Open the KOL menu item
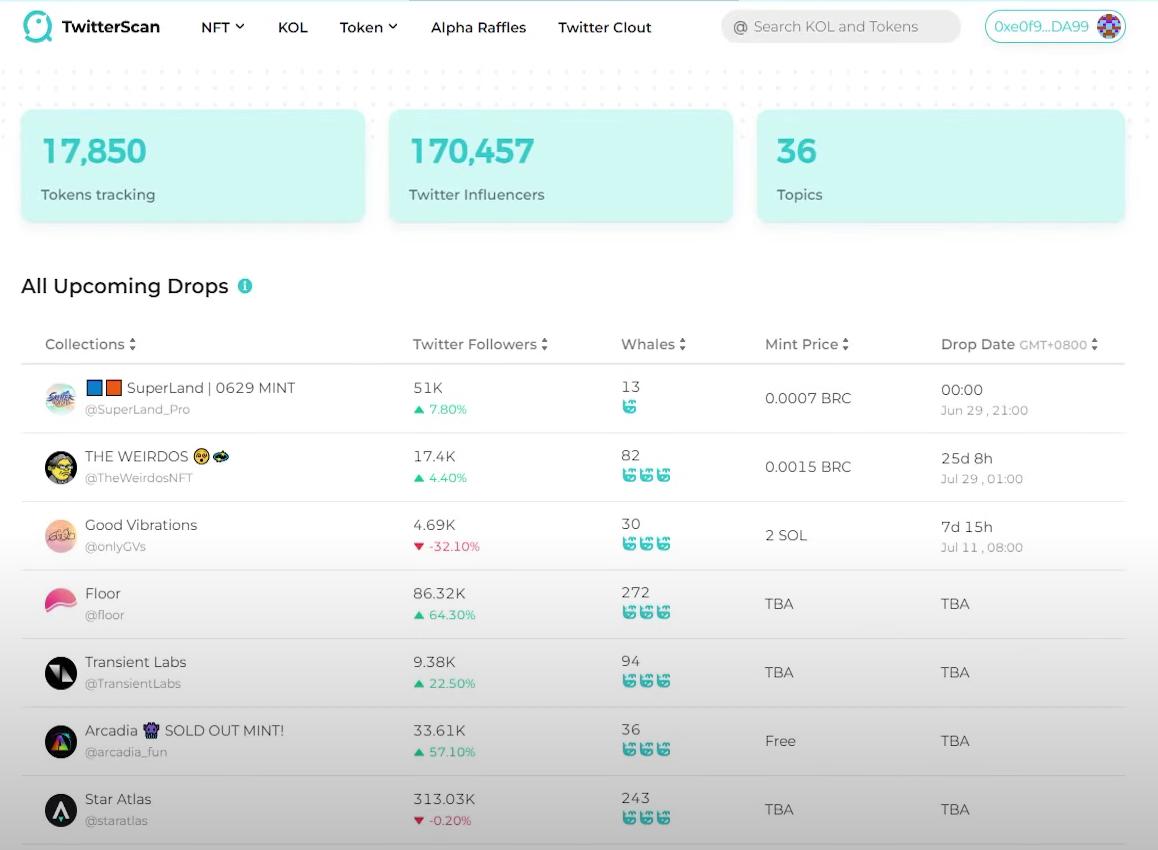Image resolution: width=1158 pixels, height=850 pixels. [293, 27]
